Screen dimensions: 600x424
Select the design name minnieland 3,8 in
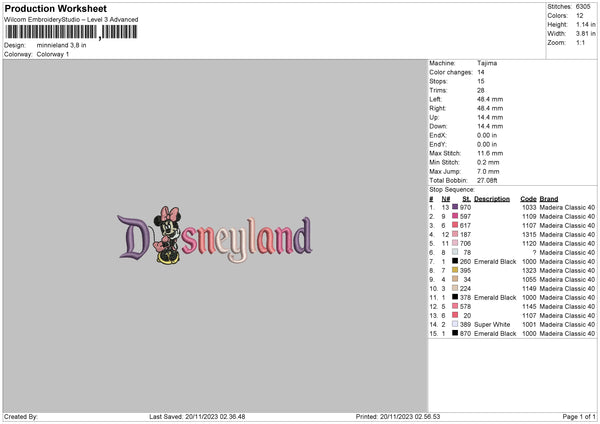[61, 45]
